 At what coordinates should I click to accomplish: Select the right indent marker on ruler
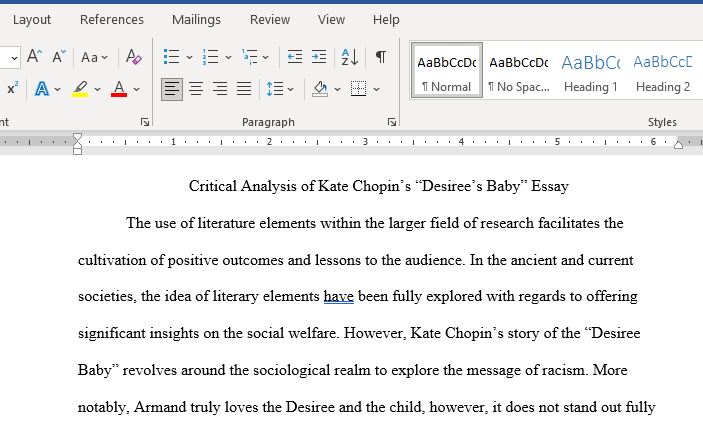(678, 144)
